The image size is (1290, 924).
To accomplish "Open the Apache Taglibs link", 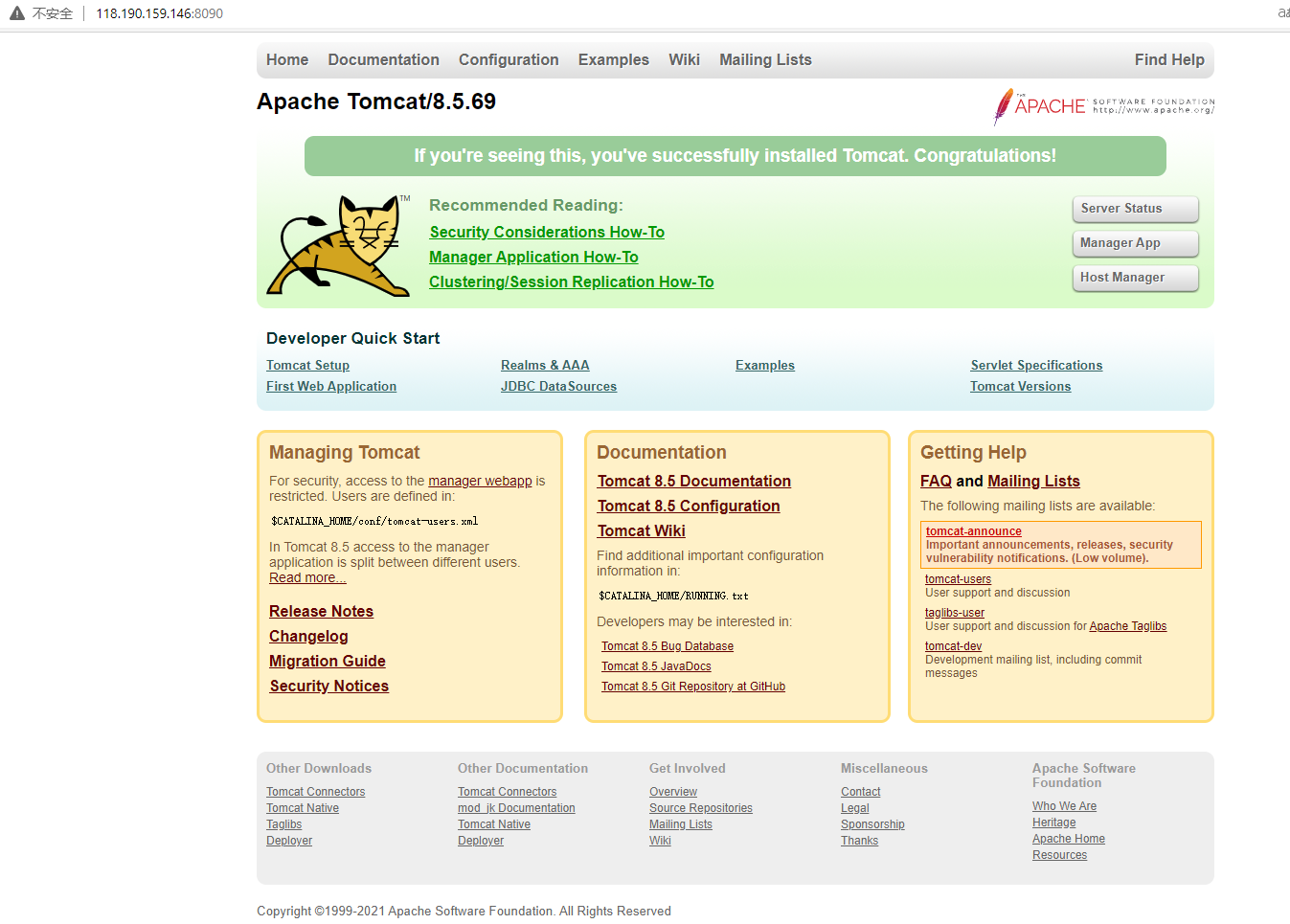I will pyautogui.click(x=1128, y=626).
